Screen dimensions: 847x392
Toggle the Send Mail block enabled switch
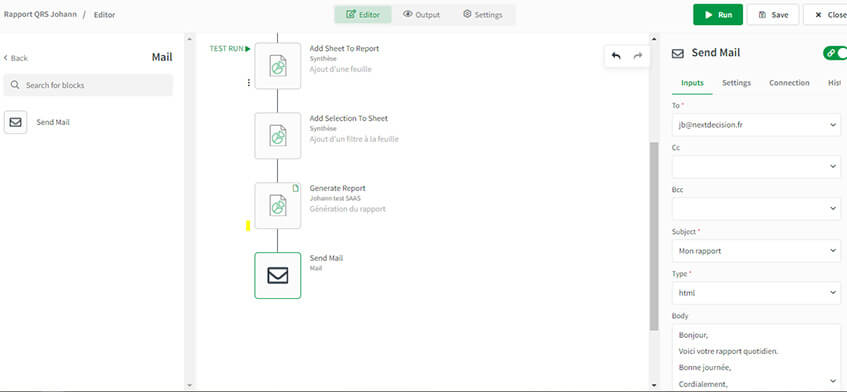point(835,53)
